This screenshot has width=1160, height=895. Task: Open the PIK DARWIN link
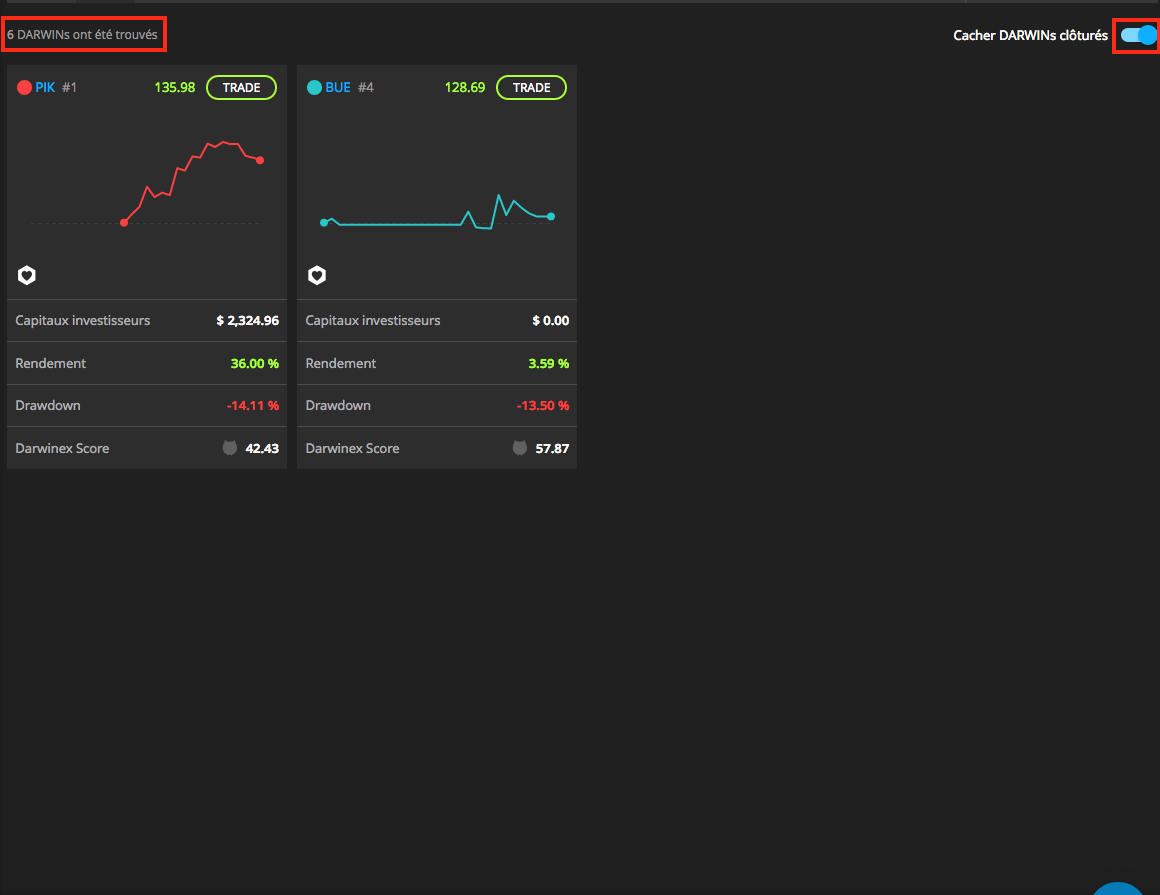pos(45,87)
